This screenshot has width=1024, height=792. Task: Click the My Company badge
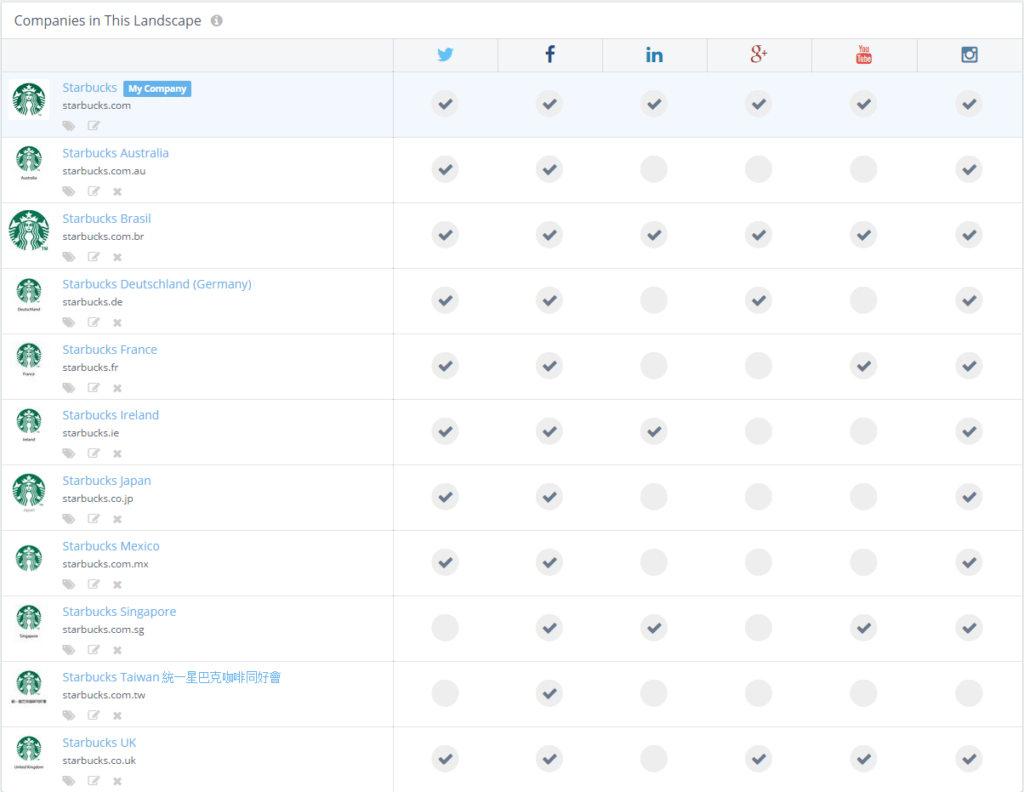pos(157,89)
